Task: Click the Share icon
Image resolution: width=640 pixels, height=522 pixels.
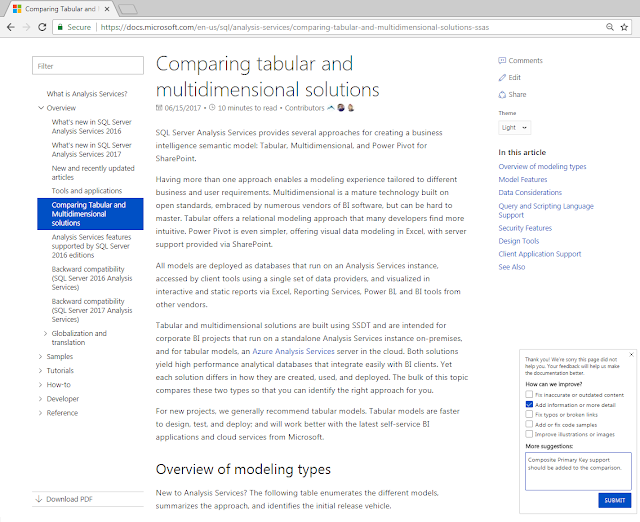Action: (x=502, y=95)
